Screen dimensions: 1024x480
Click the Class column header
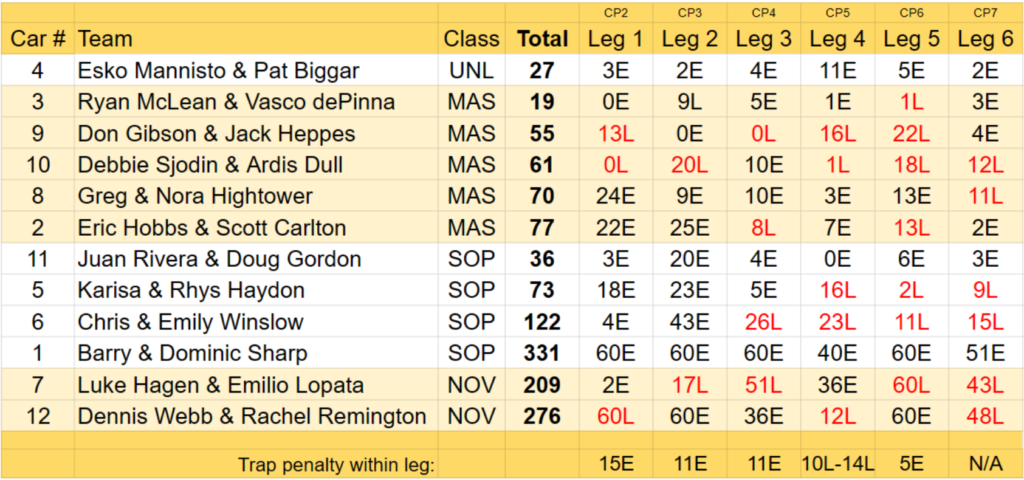click(472, 39)
